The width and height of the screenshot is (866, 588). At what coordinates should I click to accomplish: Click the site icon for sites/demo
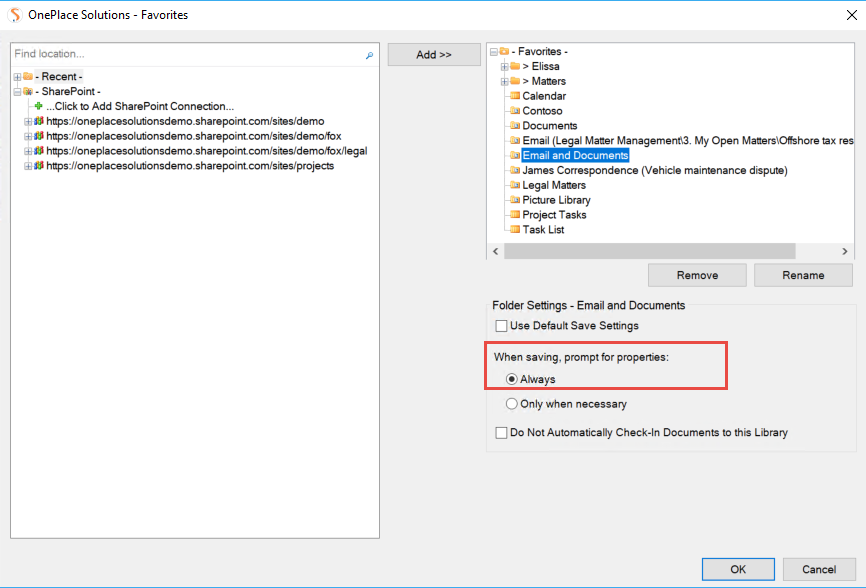click(39, 121)
